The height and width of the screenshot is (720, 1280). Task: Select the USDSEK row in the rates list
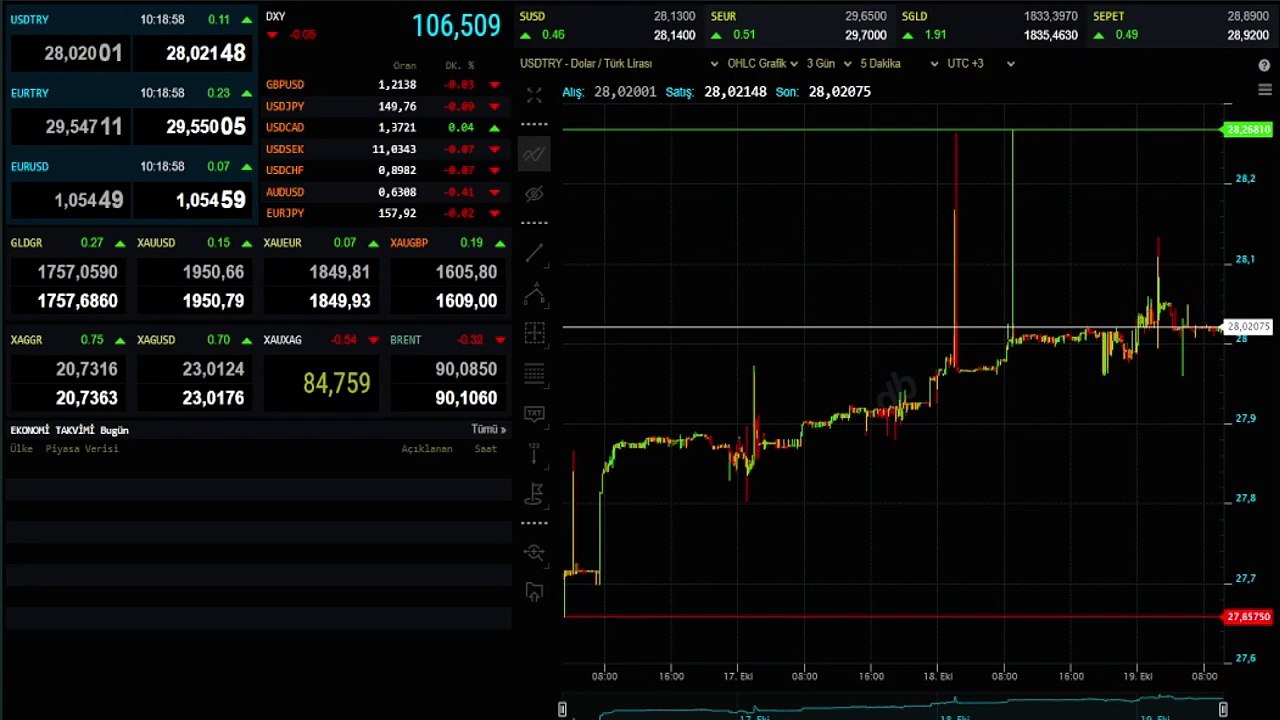click(x=384, y=149)
